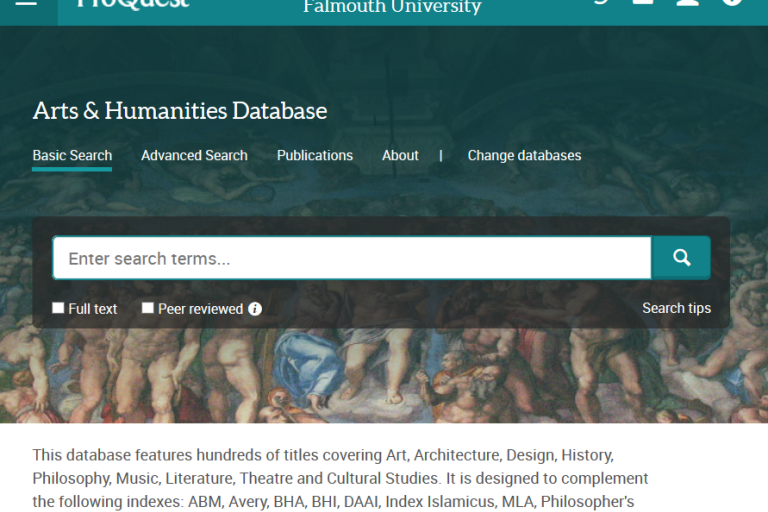Focus the Enter search terms field
Image resolution: width=768 pixels, height=512 pixels.
352,258
